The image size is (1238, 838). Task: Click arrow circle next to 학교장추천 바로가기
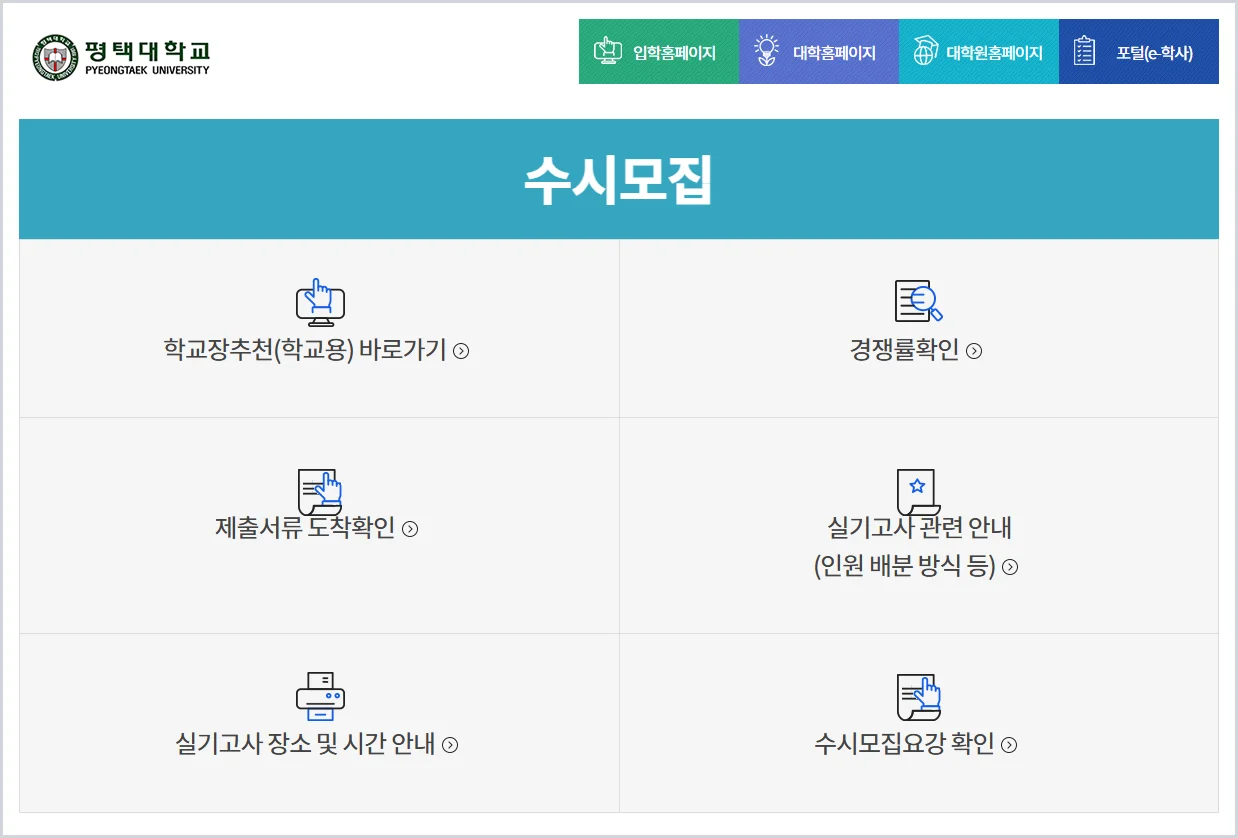click(x=461, y=351)
